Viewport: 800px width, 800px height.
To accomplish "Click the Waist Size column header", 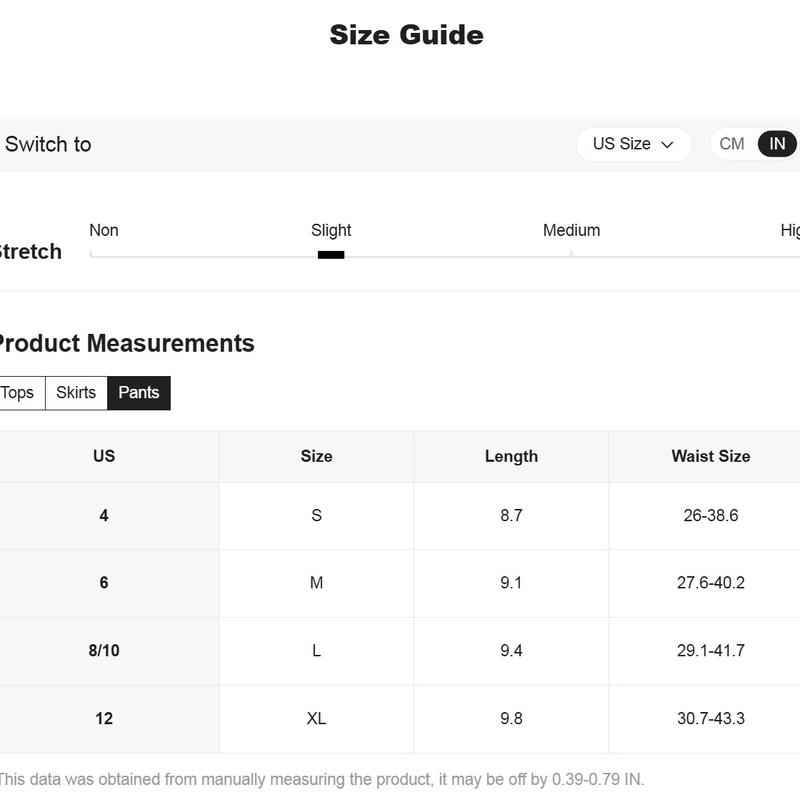I will point(711,456).
